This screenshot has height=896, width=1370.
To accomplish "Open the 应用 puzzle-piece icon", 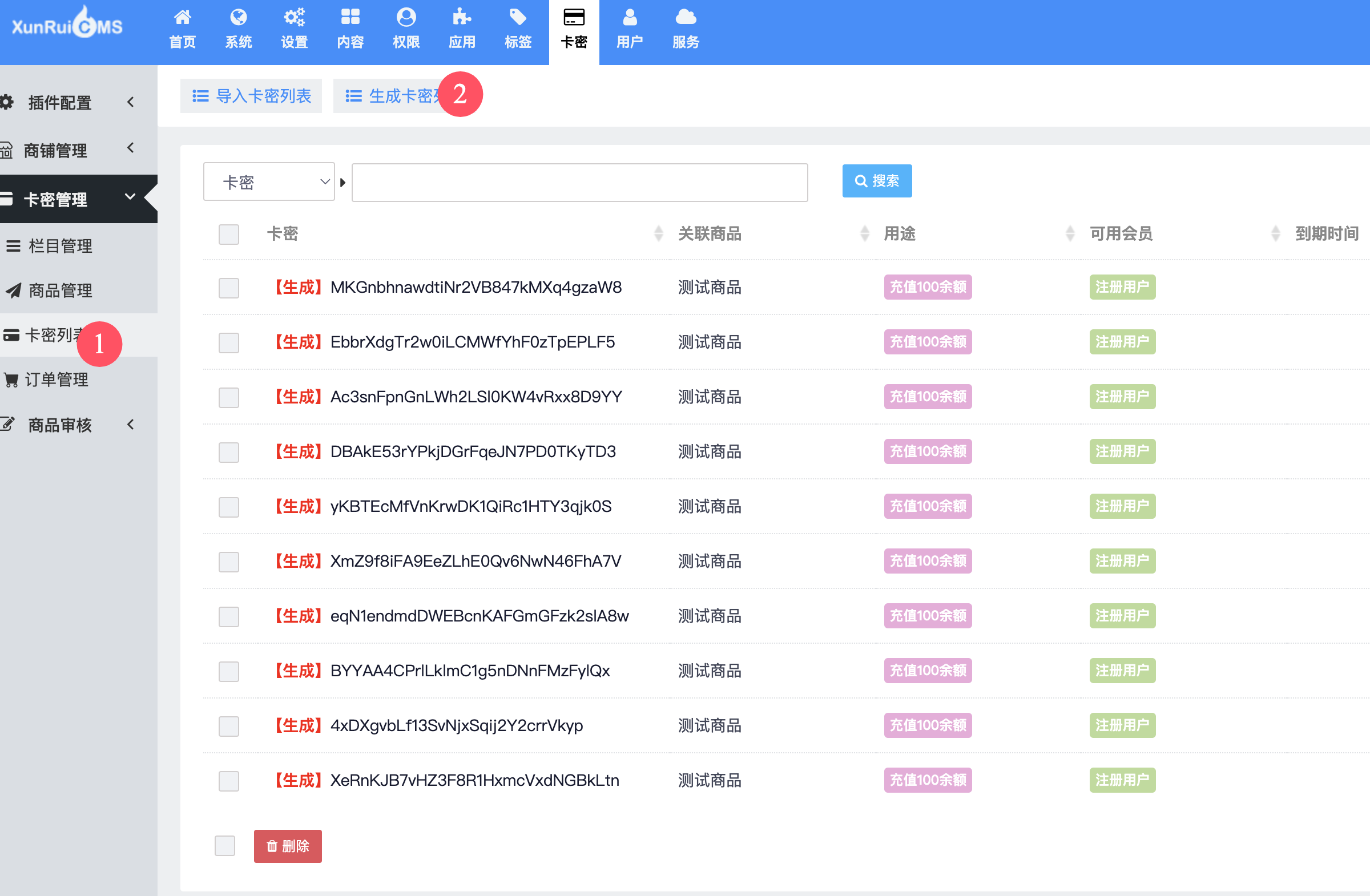I will click(462, 17).
